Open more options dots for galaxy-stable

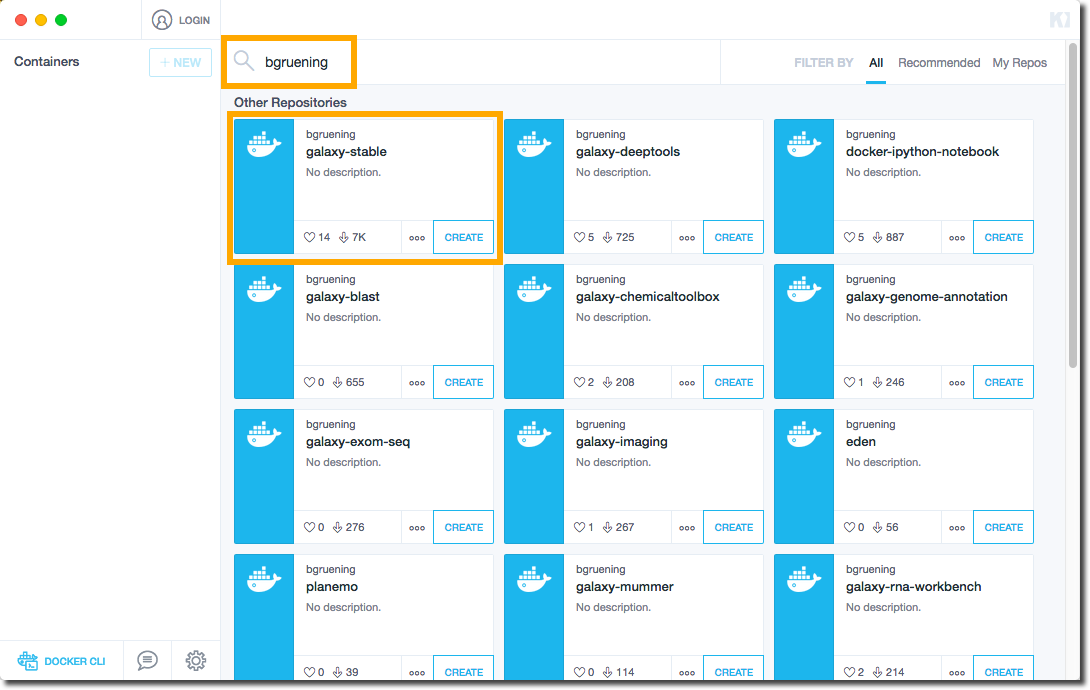(x=417, y=238)
